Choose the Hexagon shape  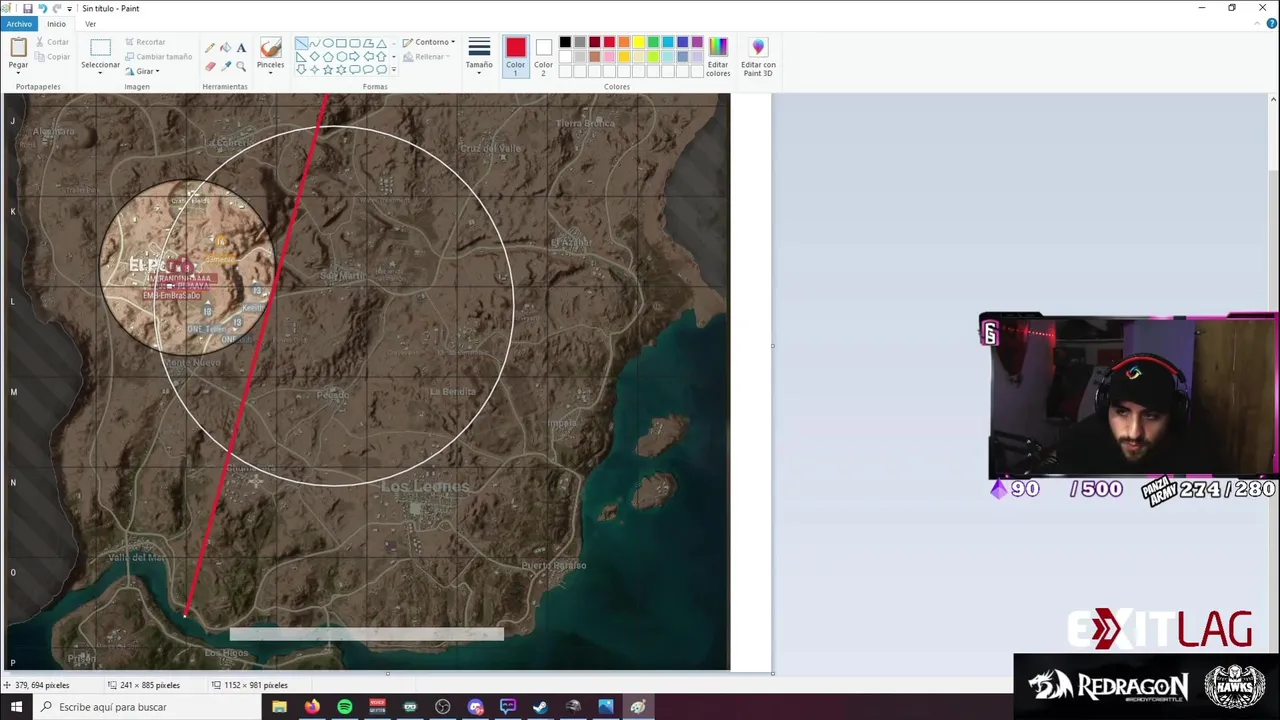coord(341,56)
